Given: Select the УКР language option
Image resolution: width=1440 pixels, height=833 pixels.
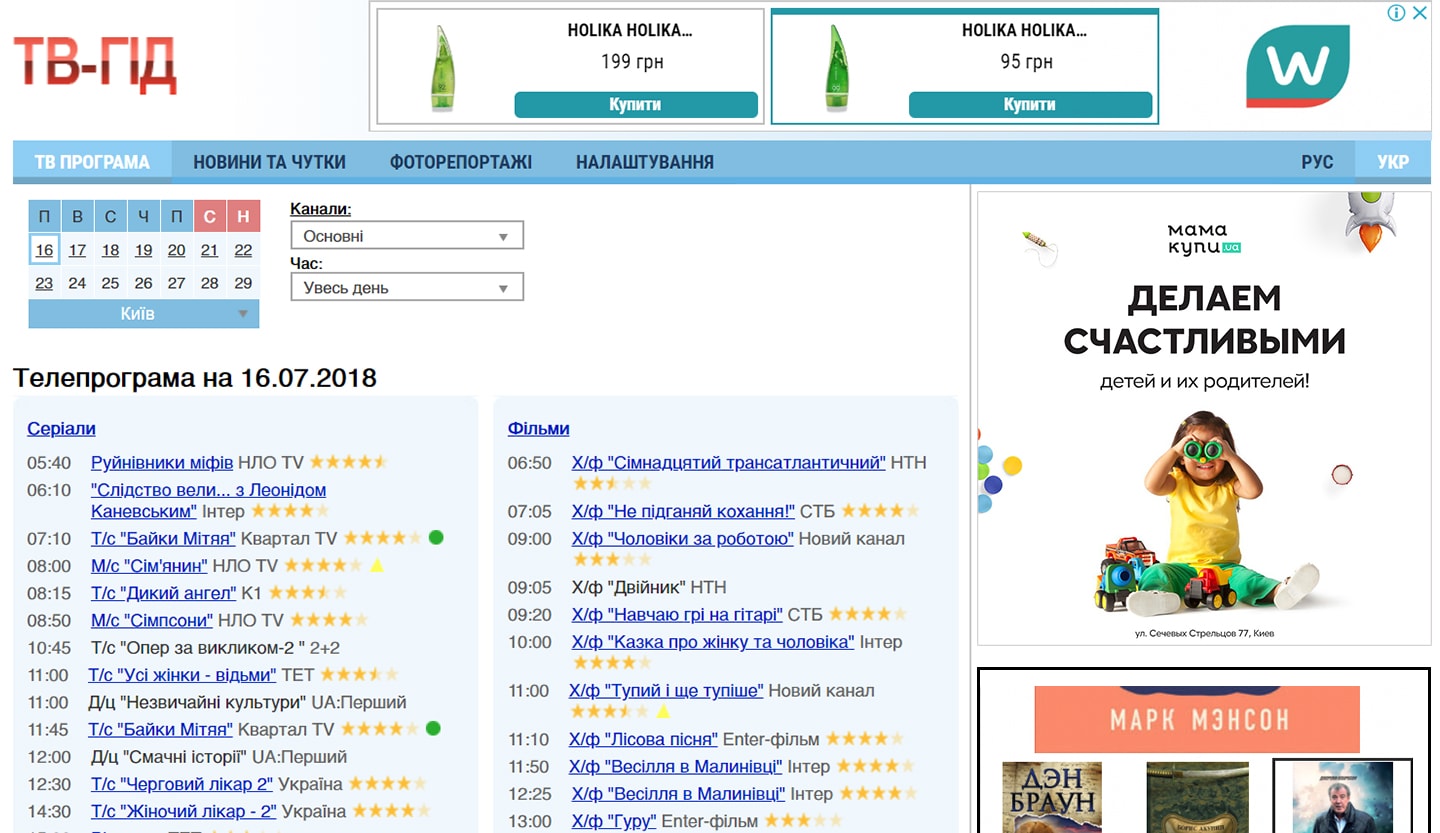Looking at the screenshot, I should tap(1393, 162).
